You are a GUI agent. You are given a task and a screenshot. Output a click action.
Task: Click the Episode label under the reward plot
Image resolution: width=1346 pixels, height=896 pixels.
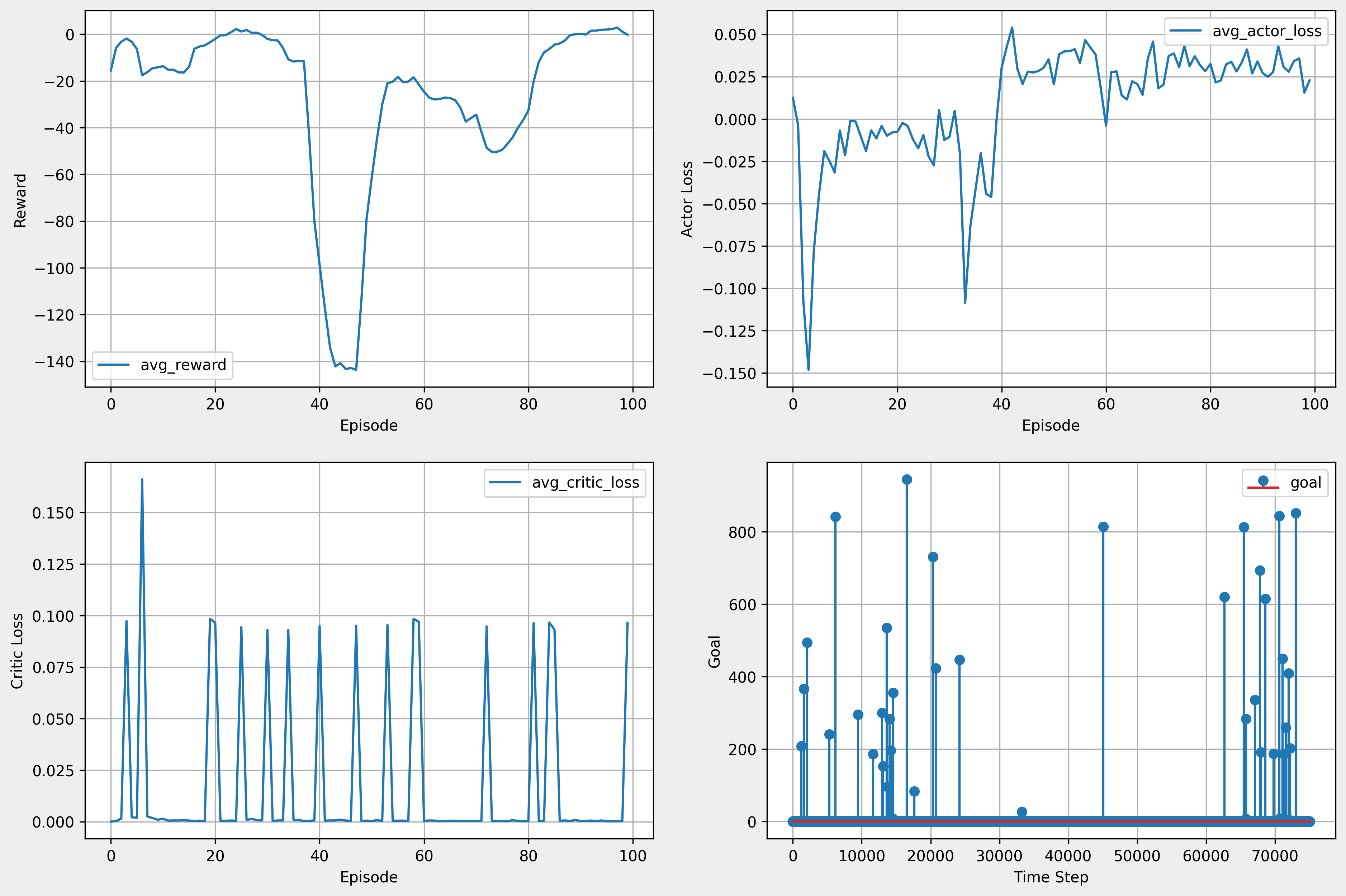tap(369, 425)
